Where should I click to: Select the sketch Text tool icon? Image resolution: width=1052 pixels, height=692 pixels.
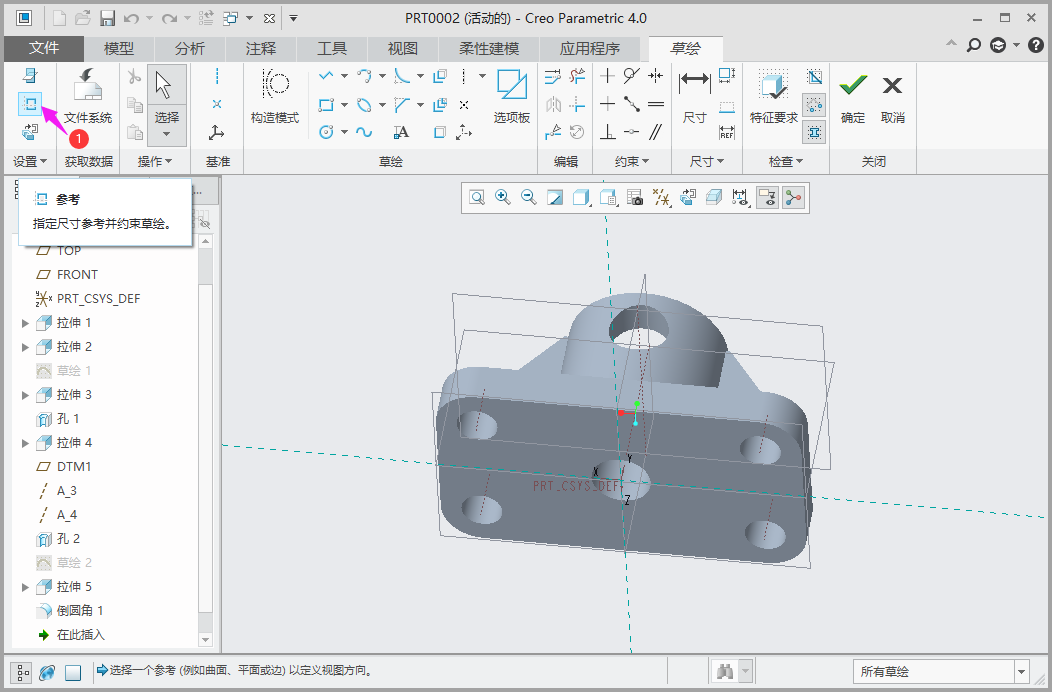point(401,132)
